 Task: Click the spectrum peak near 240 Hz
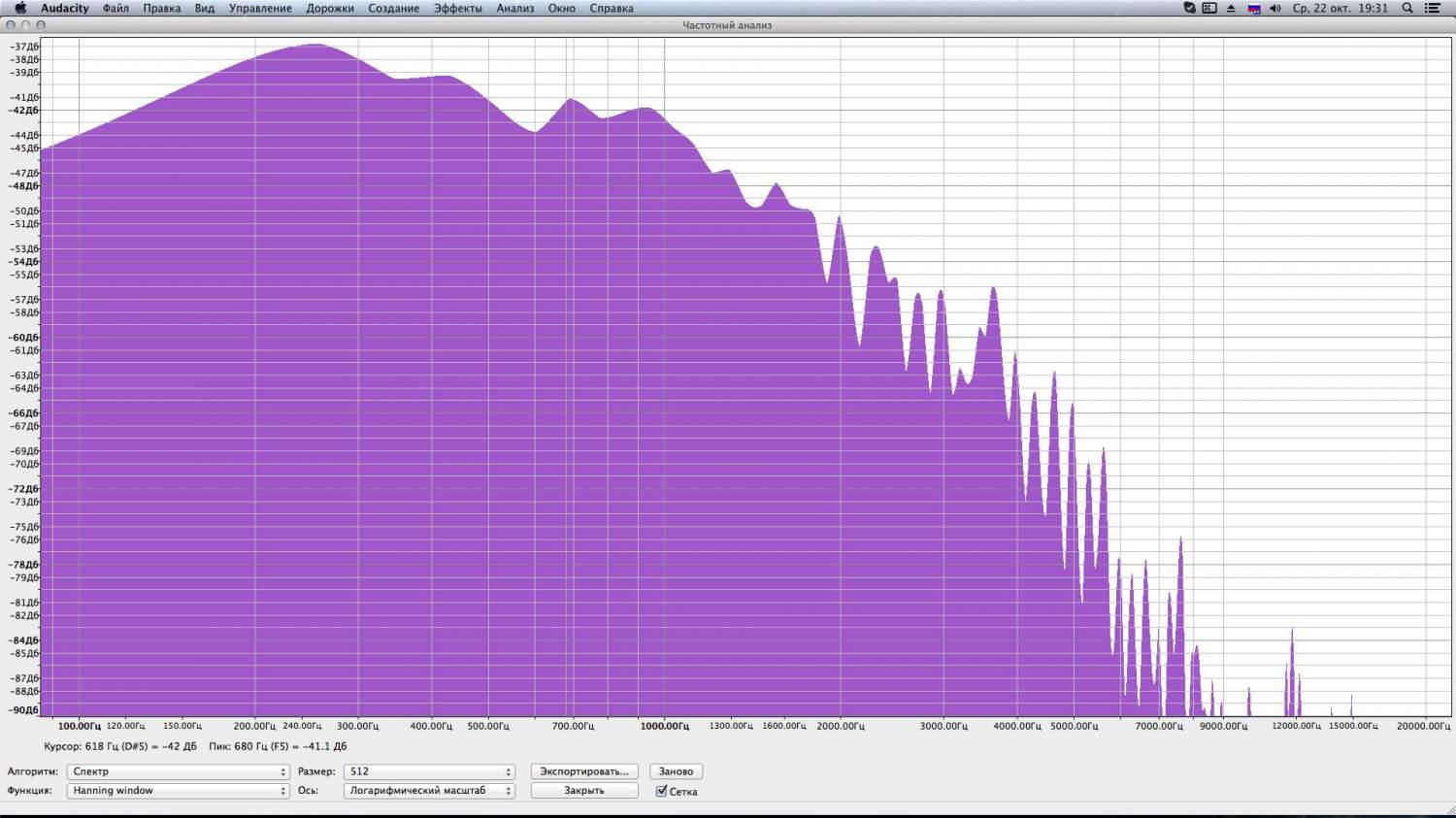point(313,46)
